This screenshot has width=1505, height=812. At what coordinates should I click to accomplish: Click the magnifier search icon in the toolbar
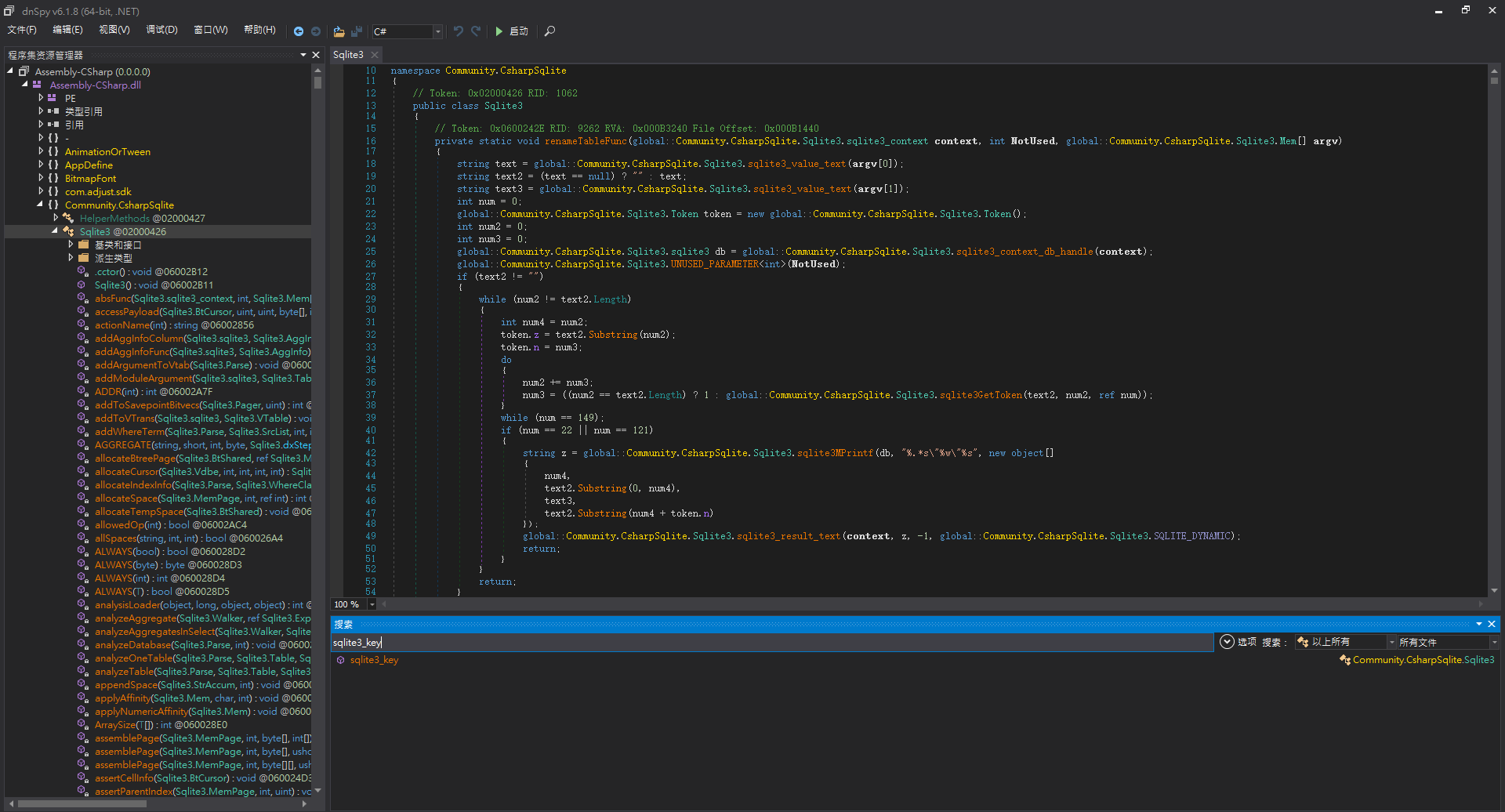(549, 31)
